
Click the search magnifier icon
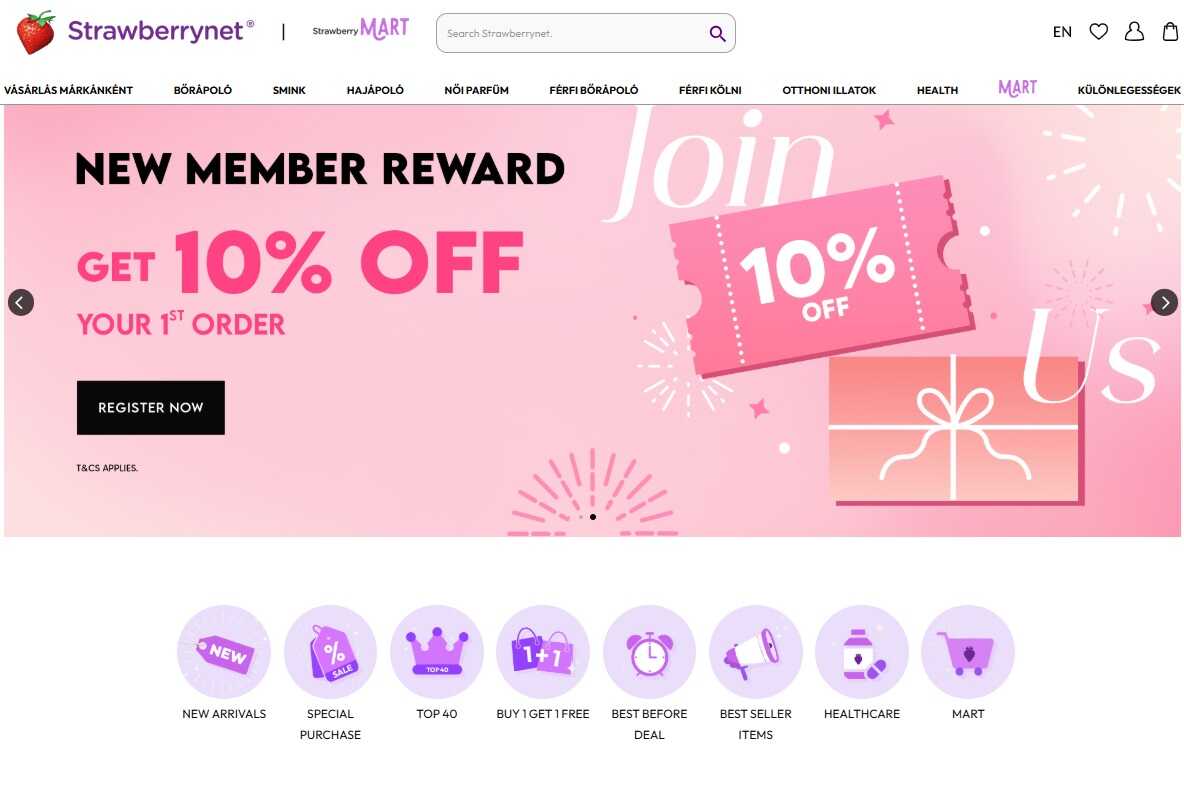[x=717, y=33]
